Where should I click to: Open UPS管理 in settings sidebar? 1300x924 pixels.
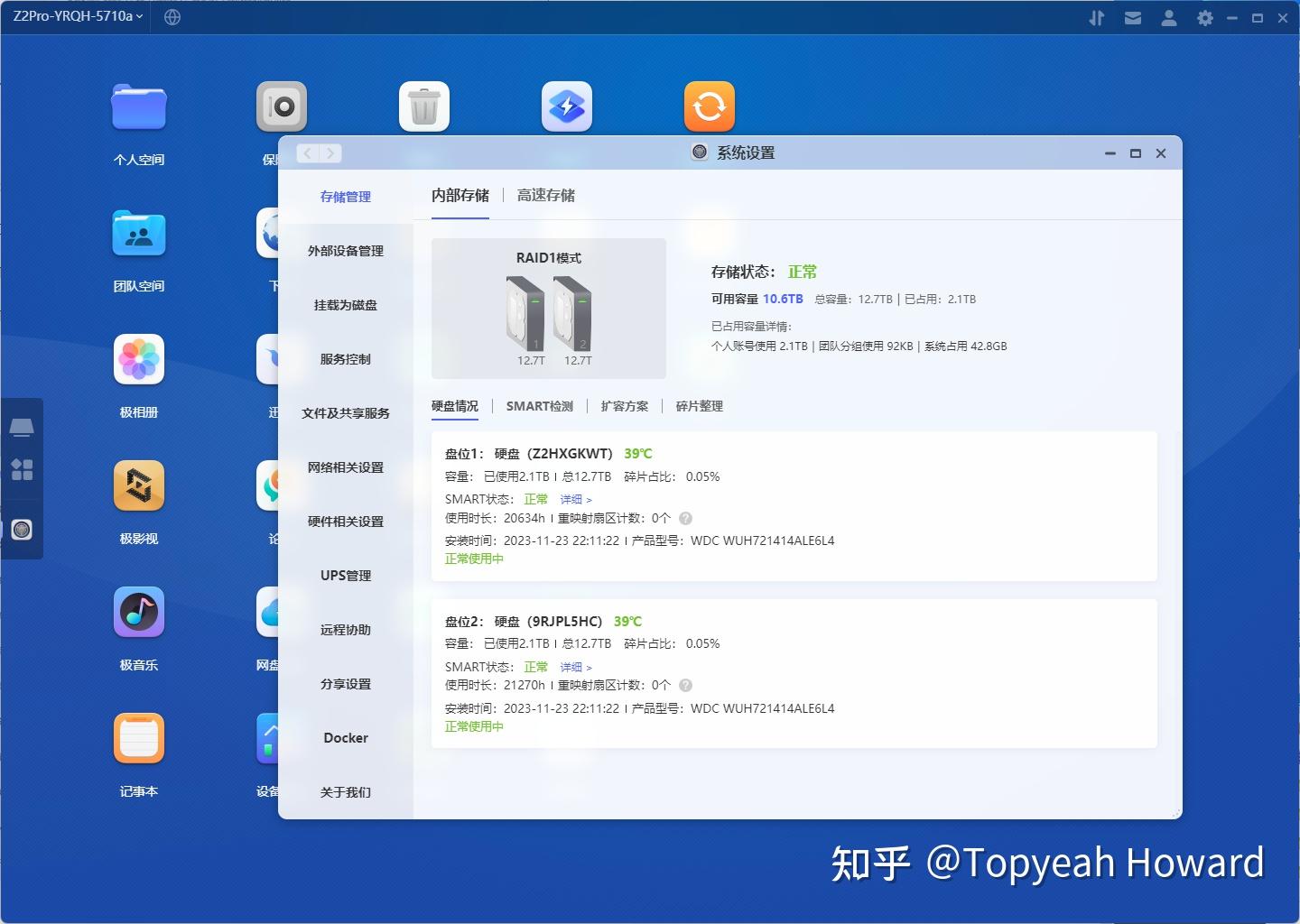click(x=346, y=576)
